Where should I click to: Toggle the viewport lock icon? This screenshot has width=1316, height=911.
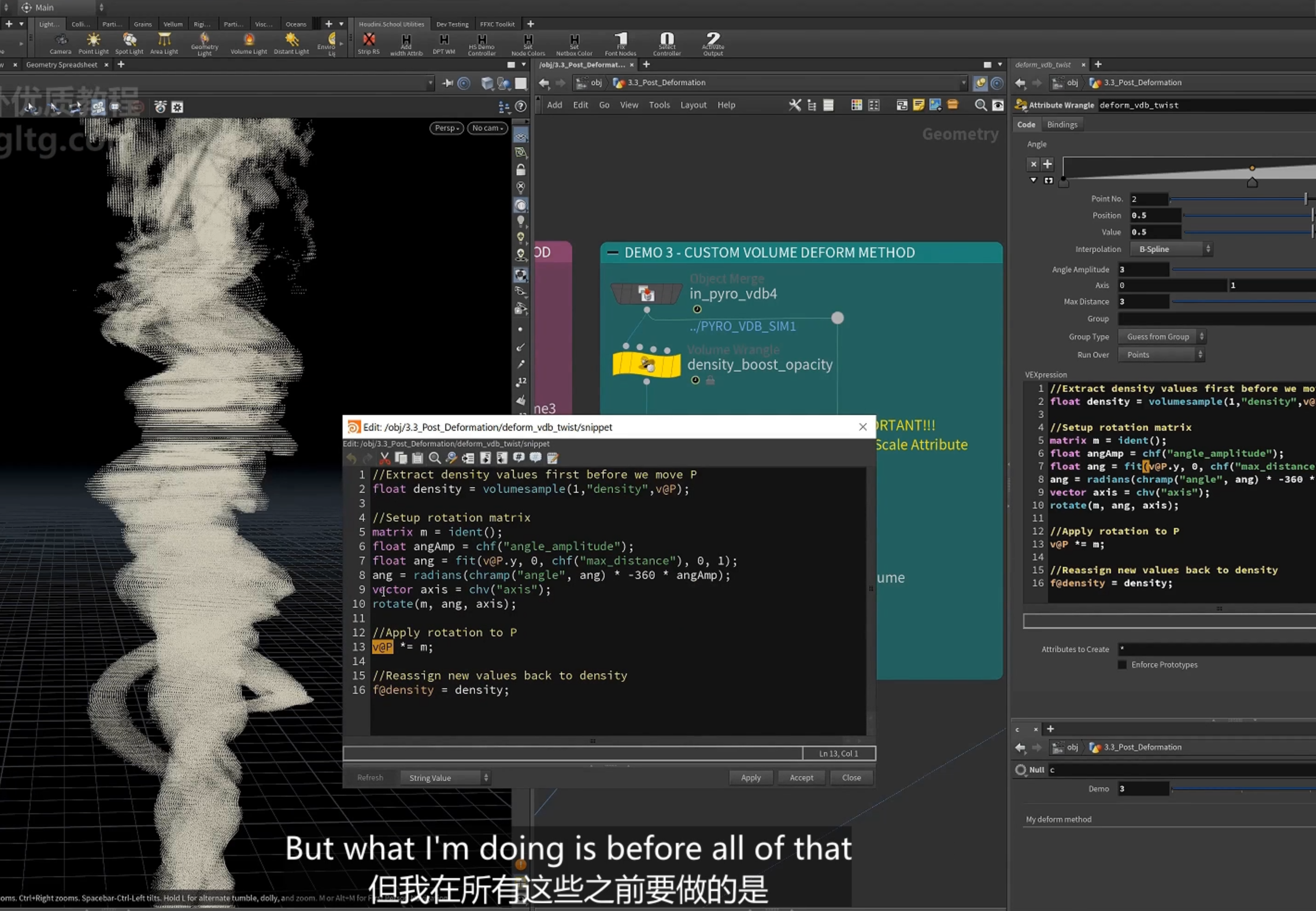click(x=520, y=170)
